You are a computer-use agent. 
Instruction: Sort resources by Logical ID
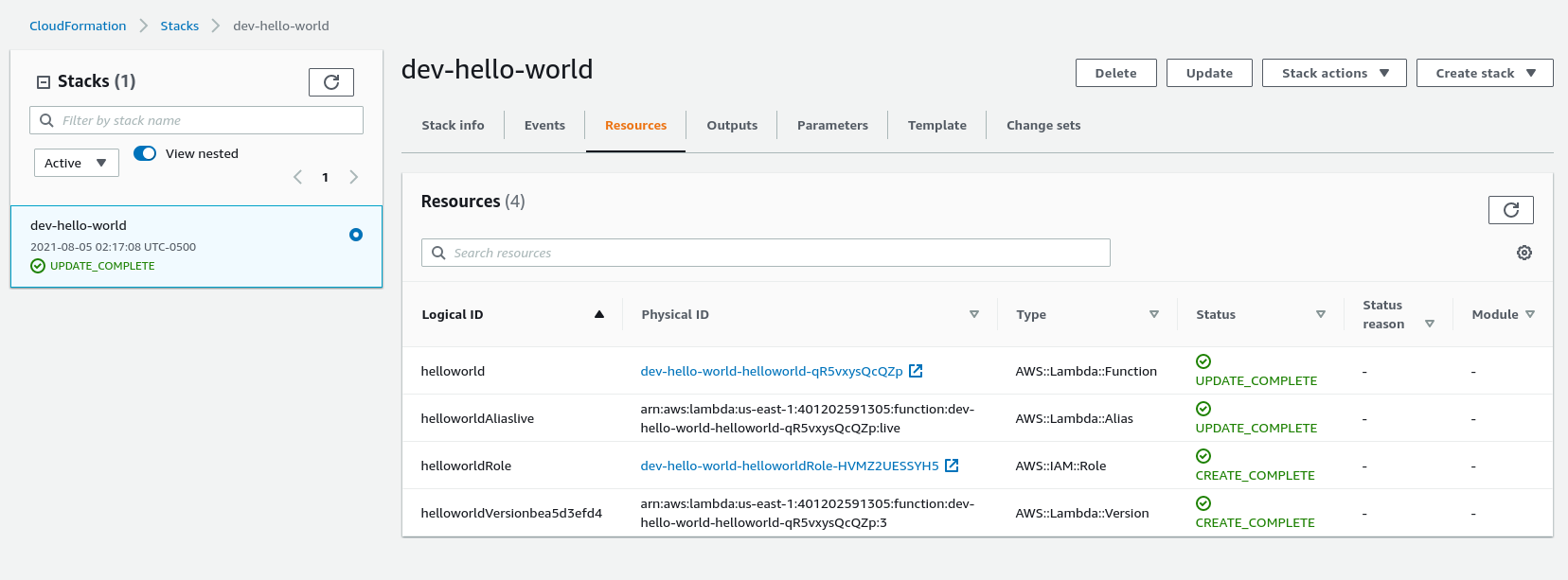pyautogui.click(x=598, y=314)
